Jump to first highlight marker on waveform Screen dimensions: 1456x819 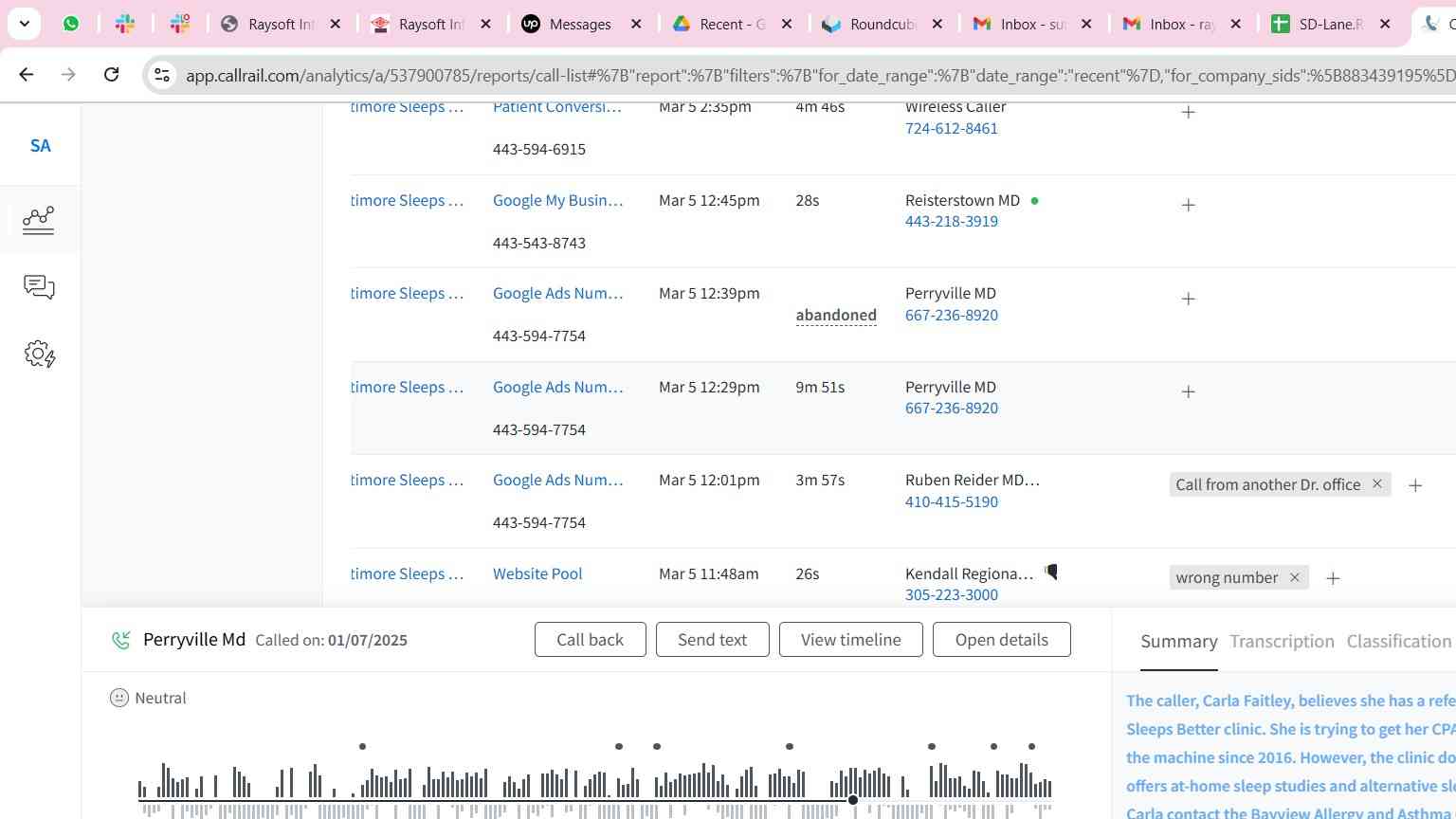point(362,747)
